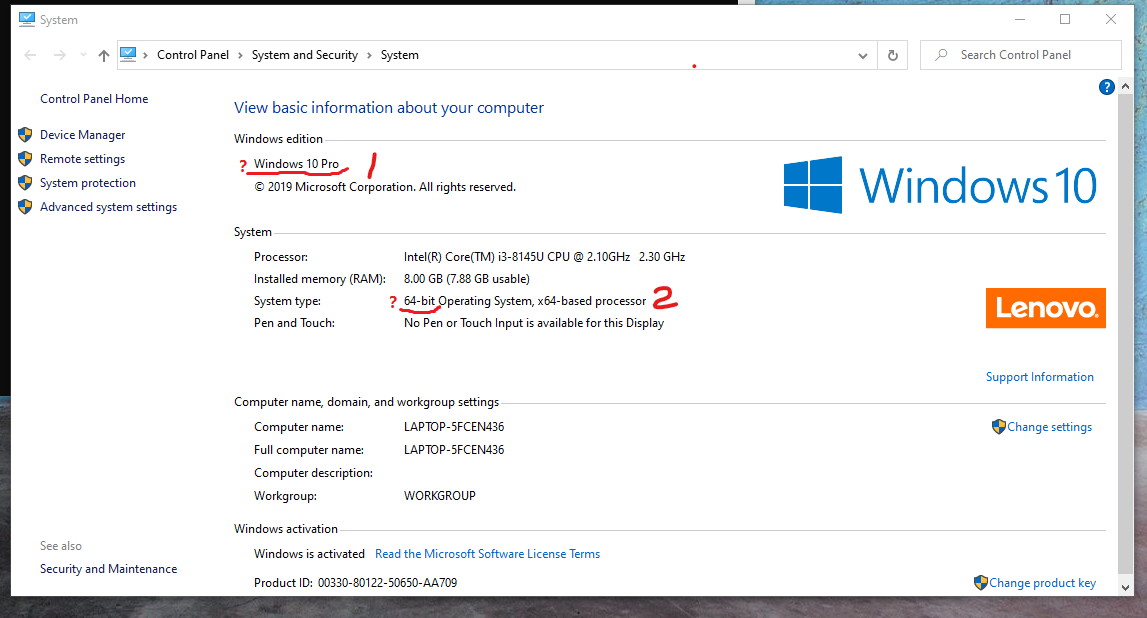Click shield icon beside Change product key

[981, 582]
